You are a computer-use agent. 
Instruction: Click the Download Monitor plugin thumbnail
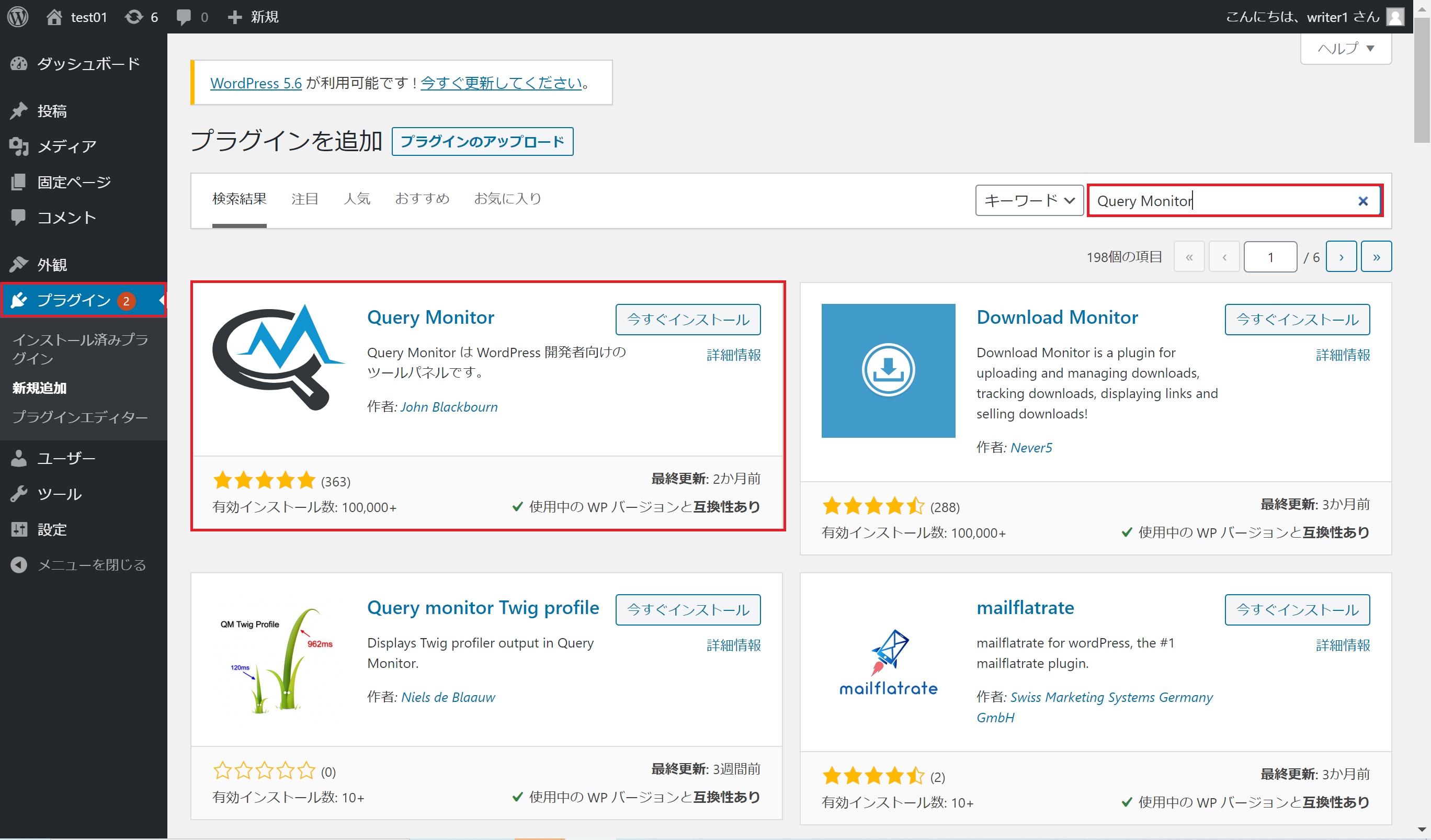coord(888,370)
